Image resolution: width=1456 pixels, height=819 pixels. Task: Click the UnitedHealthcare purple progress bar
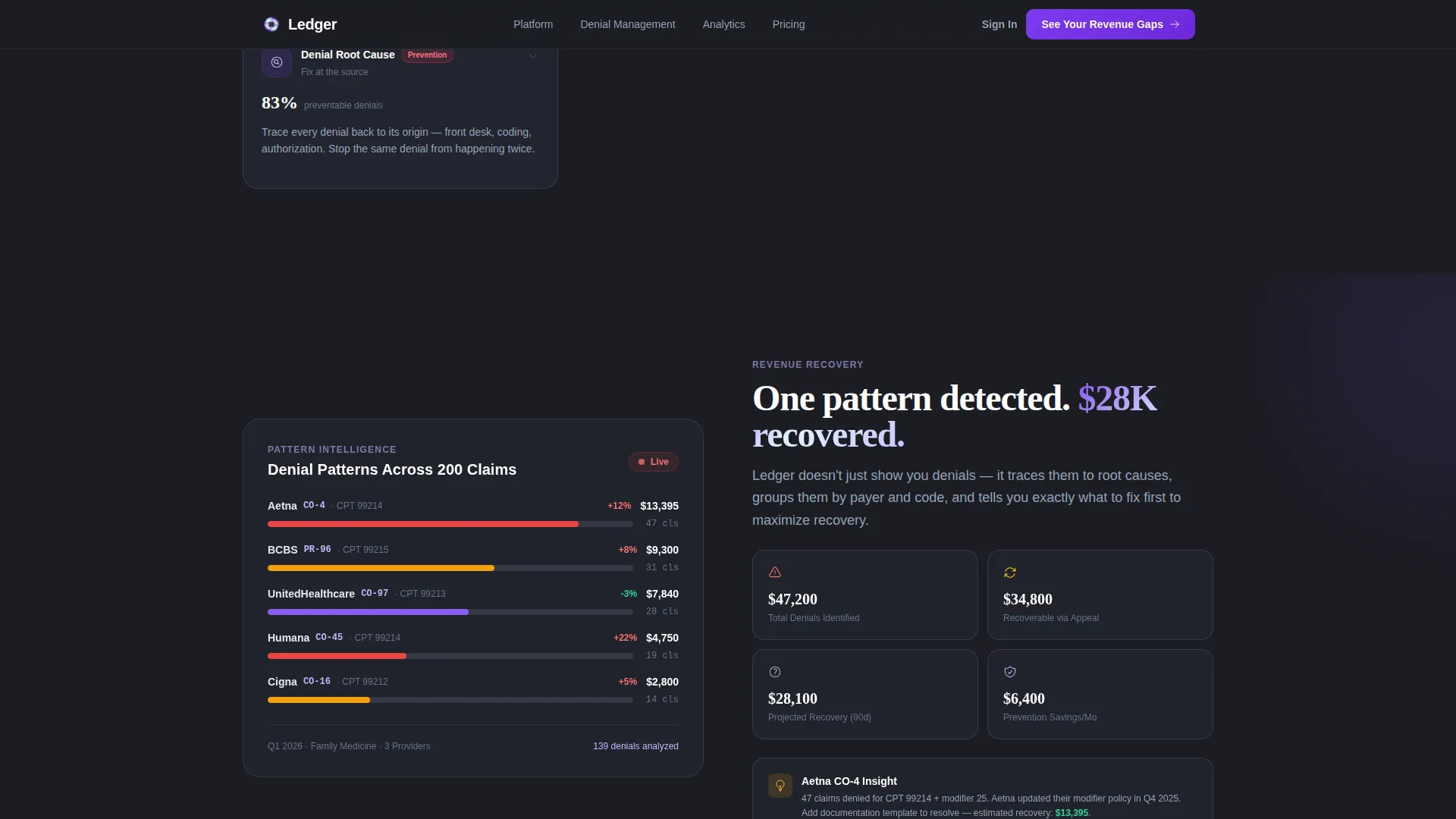click(368, 612)
